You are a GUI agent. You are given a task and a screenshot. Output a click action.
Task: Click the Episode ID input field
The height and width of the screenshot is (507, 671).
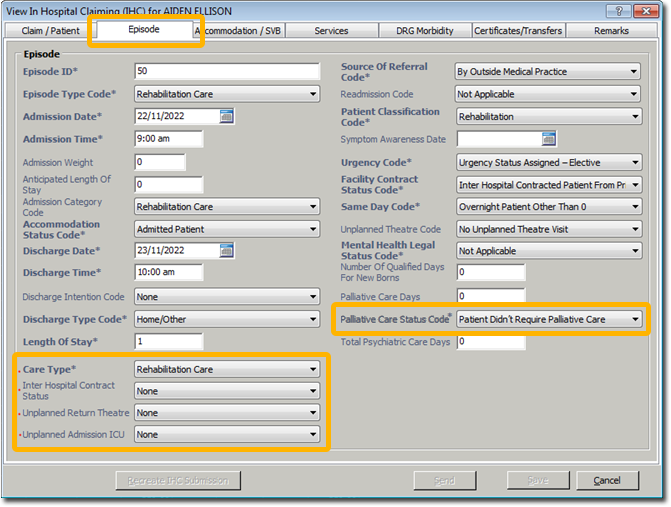click(x=226, y=71)
